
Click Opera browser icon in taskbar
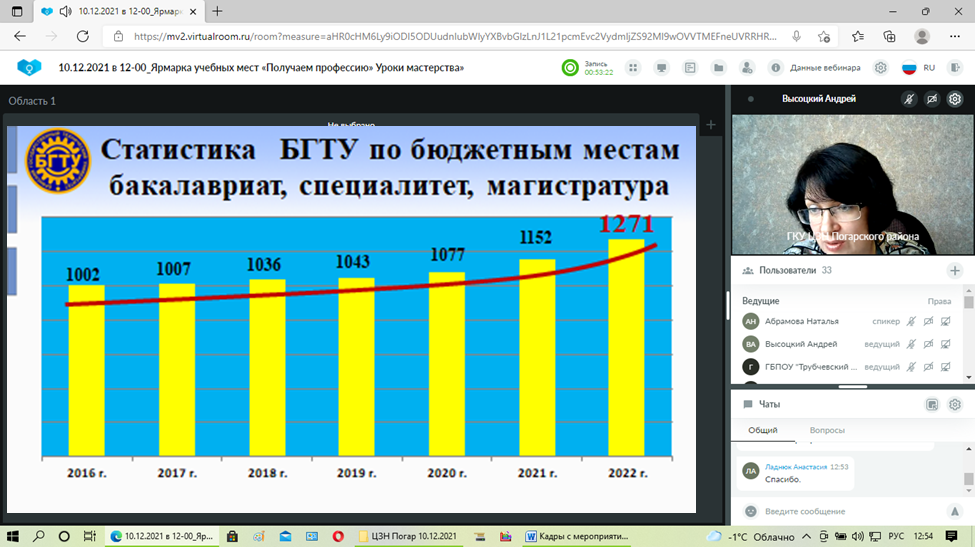[338, 536]
